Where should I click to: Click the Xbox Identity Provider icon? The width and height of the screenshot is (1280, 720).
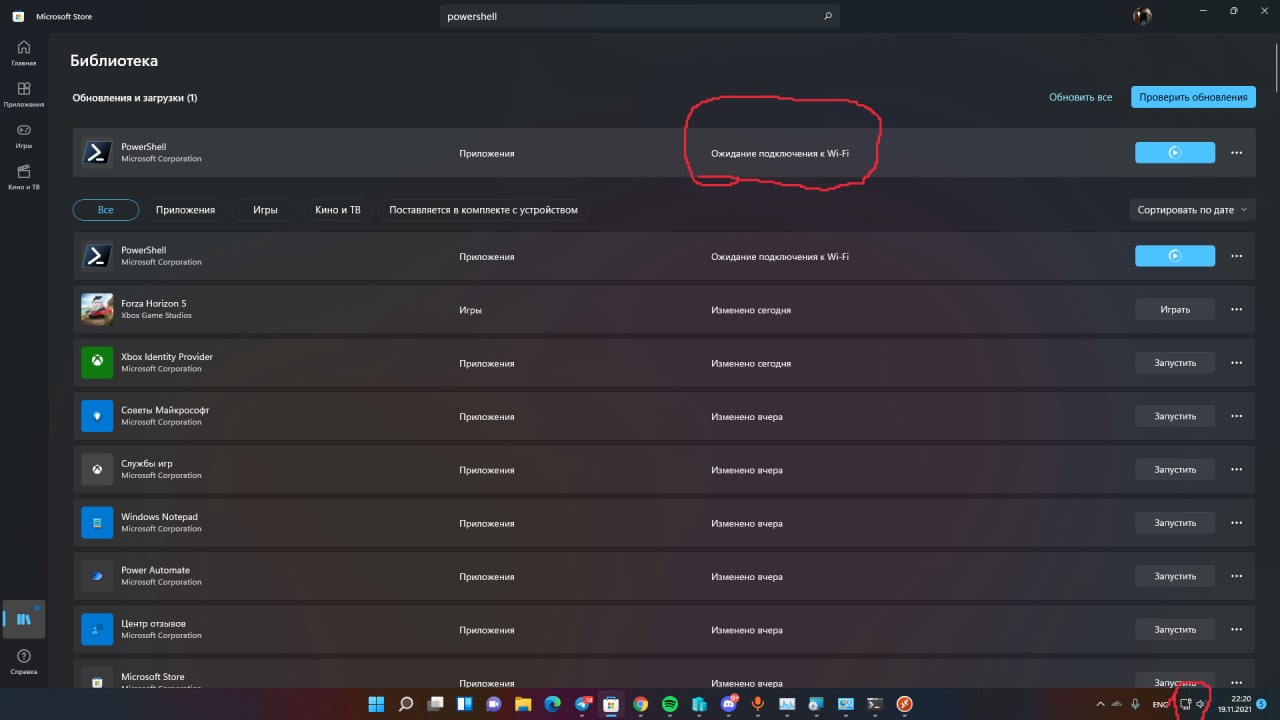tap(97, 362)
